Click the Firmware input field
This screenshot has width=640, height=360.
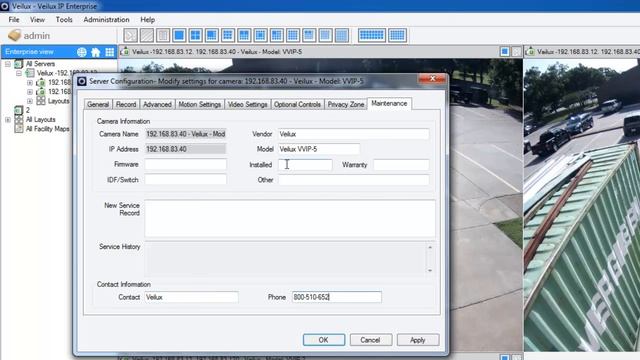[x=186, y=164]
